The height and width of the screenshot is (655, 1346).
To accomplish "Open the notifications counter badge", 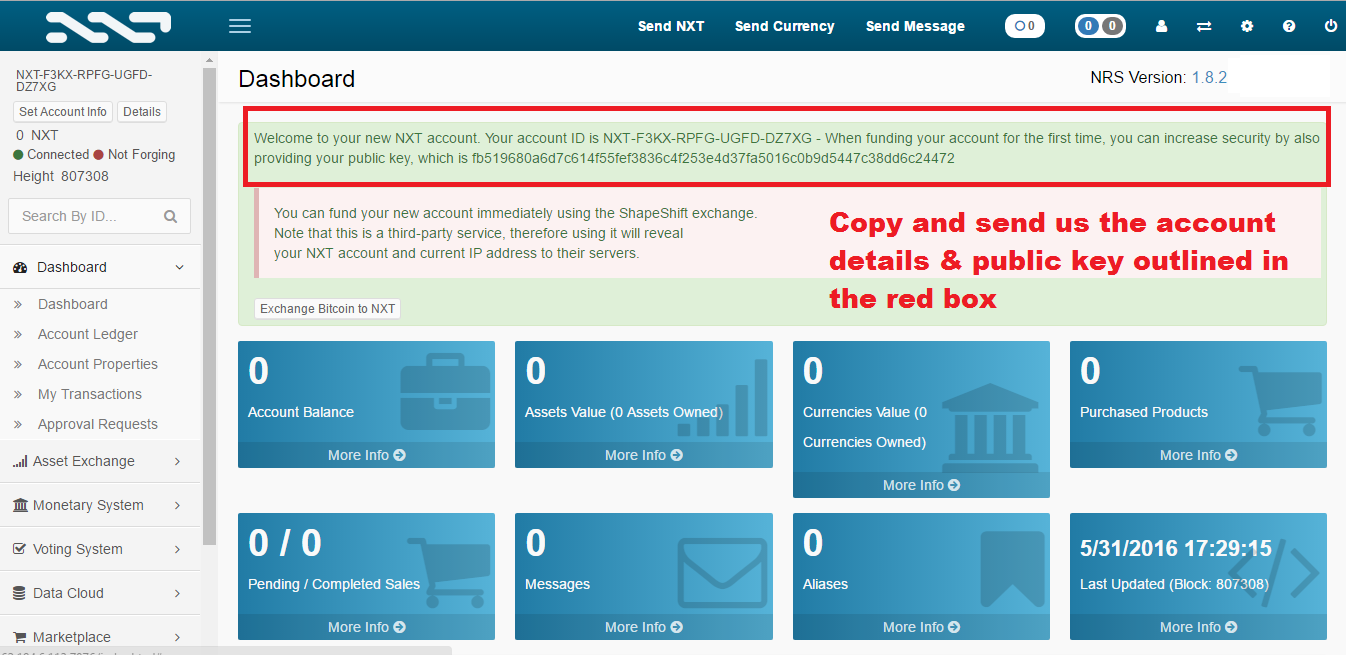I will point(1025,26).
